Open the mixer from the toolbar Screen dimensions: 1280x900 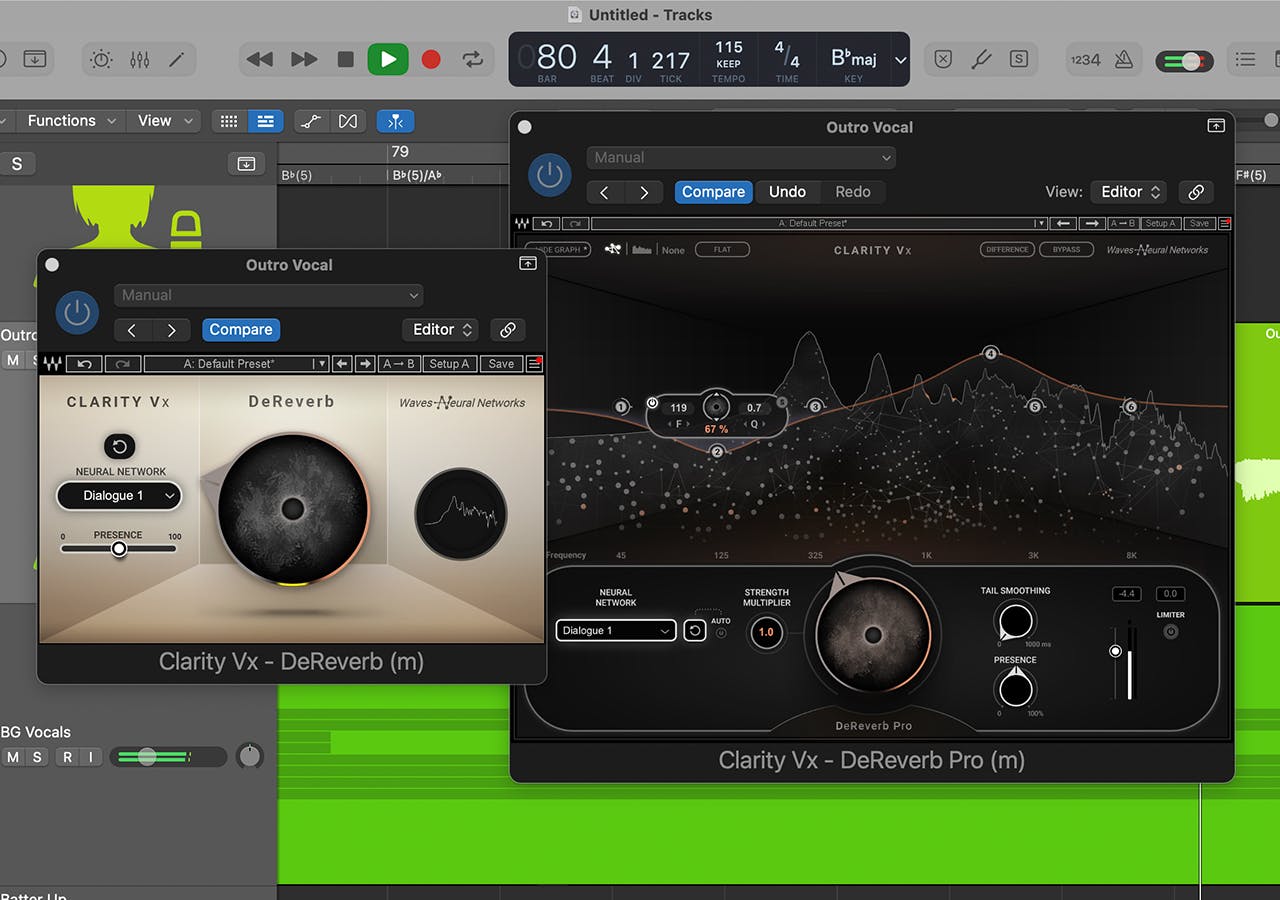pos(139,59)
